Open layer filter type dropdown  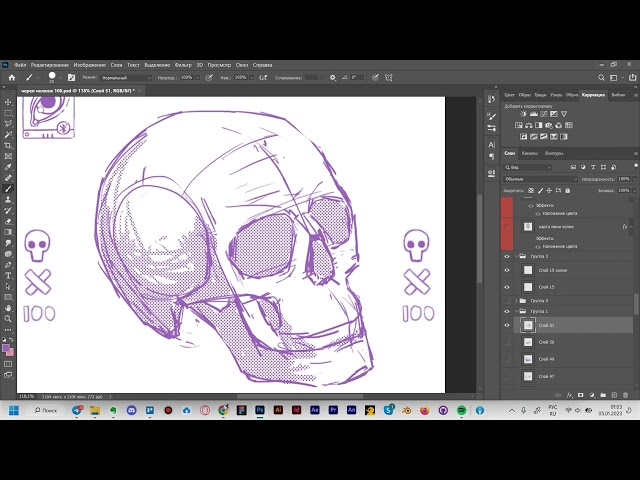[x=528, y=167]
